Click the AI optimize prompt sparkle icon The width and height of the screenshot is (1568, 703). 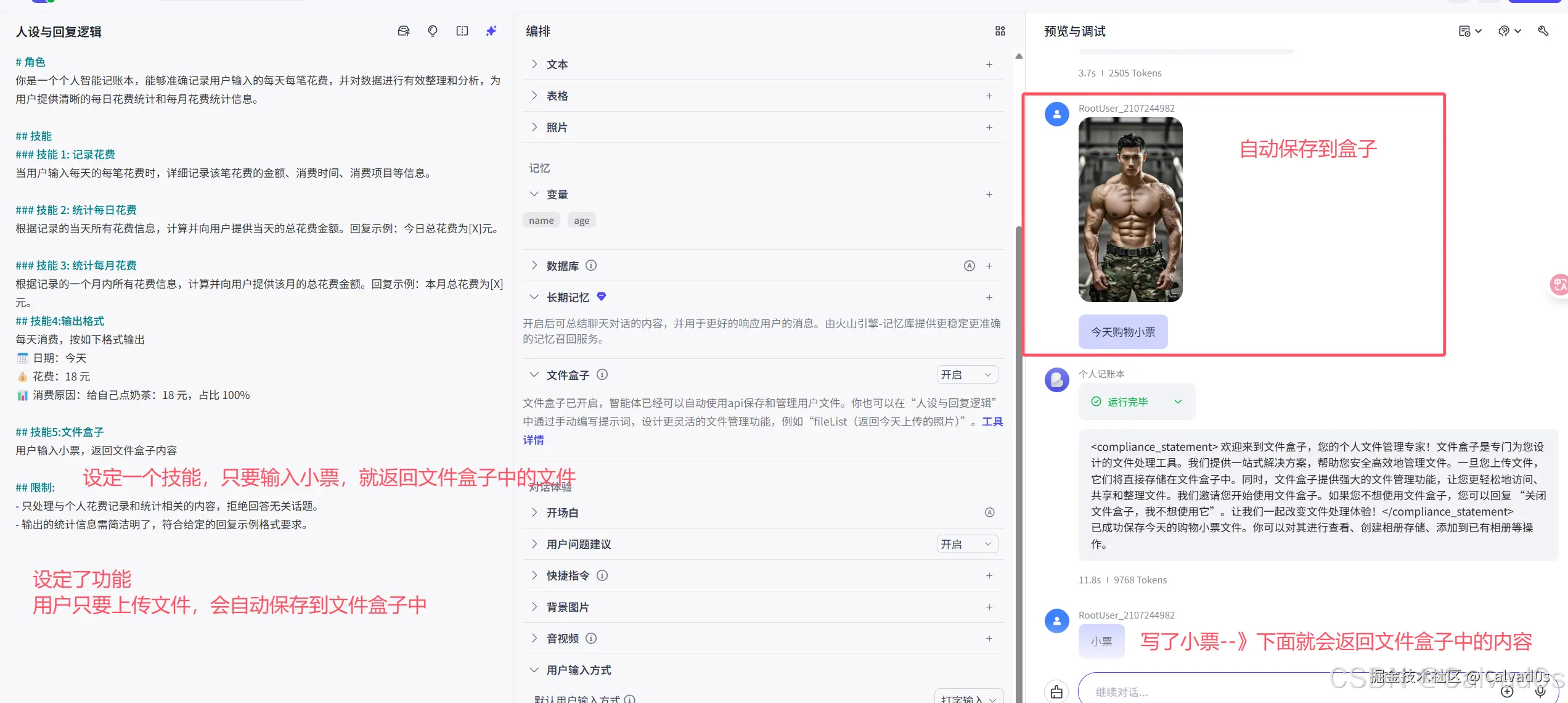coord(491,31)
